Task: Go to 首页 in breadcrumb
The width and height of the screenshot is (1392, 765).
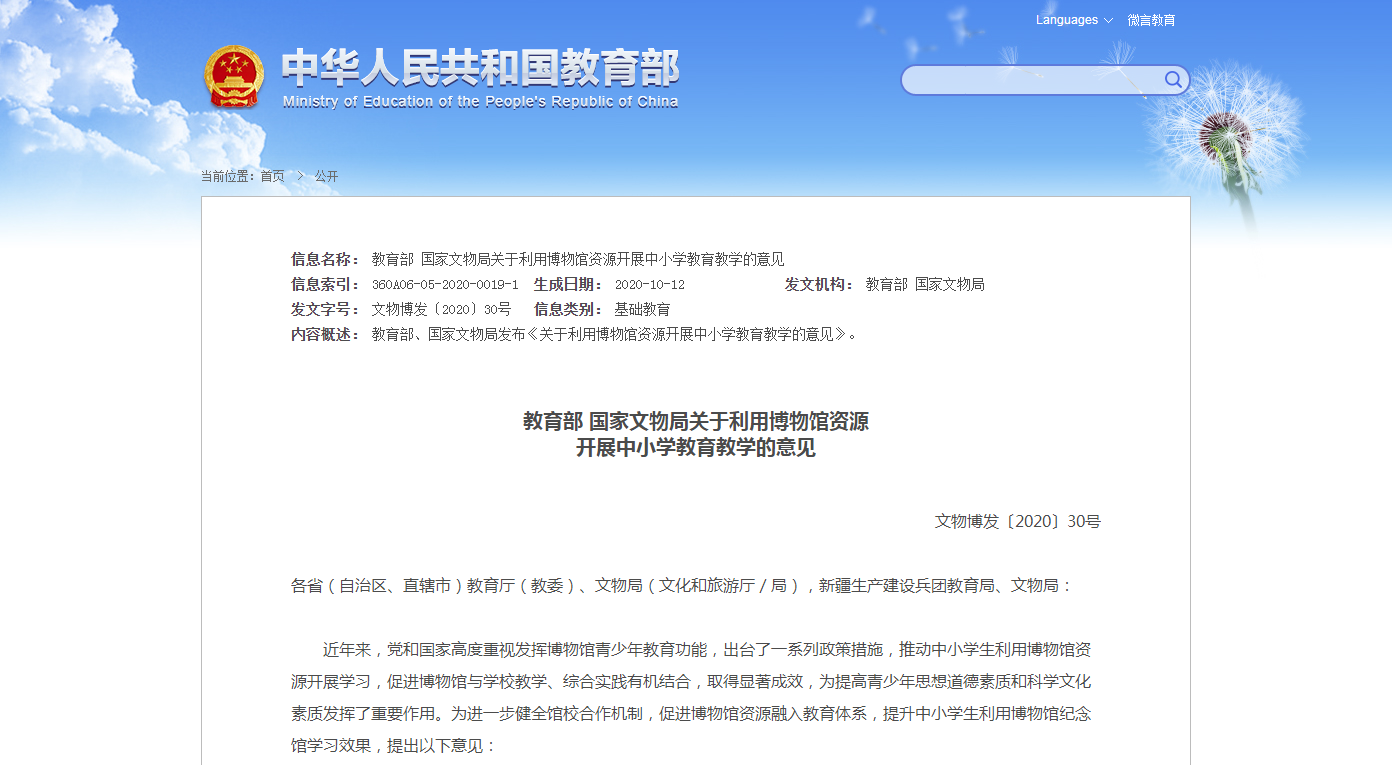Action: point(272,177)
